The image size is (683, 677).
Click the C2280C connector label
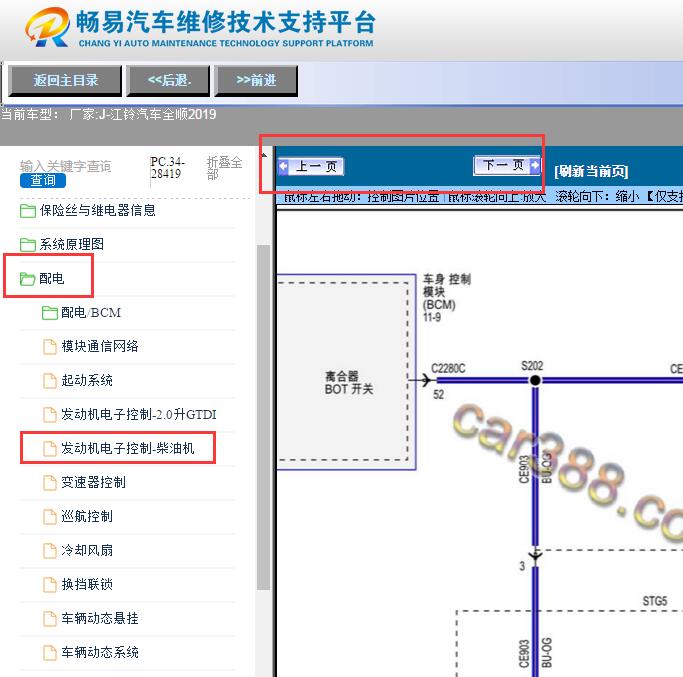[x=448, y=369]
